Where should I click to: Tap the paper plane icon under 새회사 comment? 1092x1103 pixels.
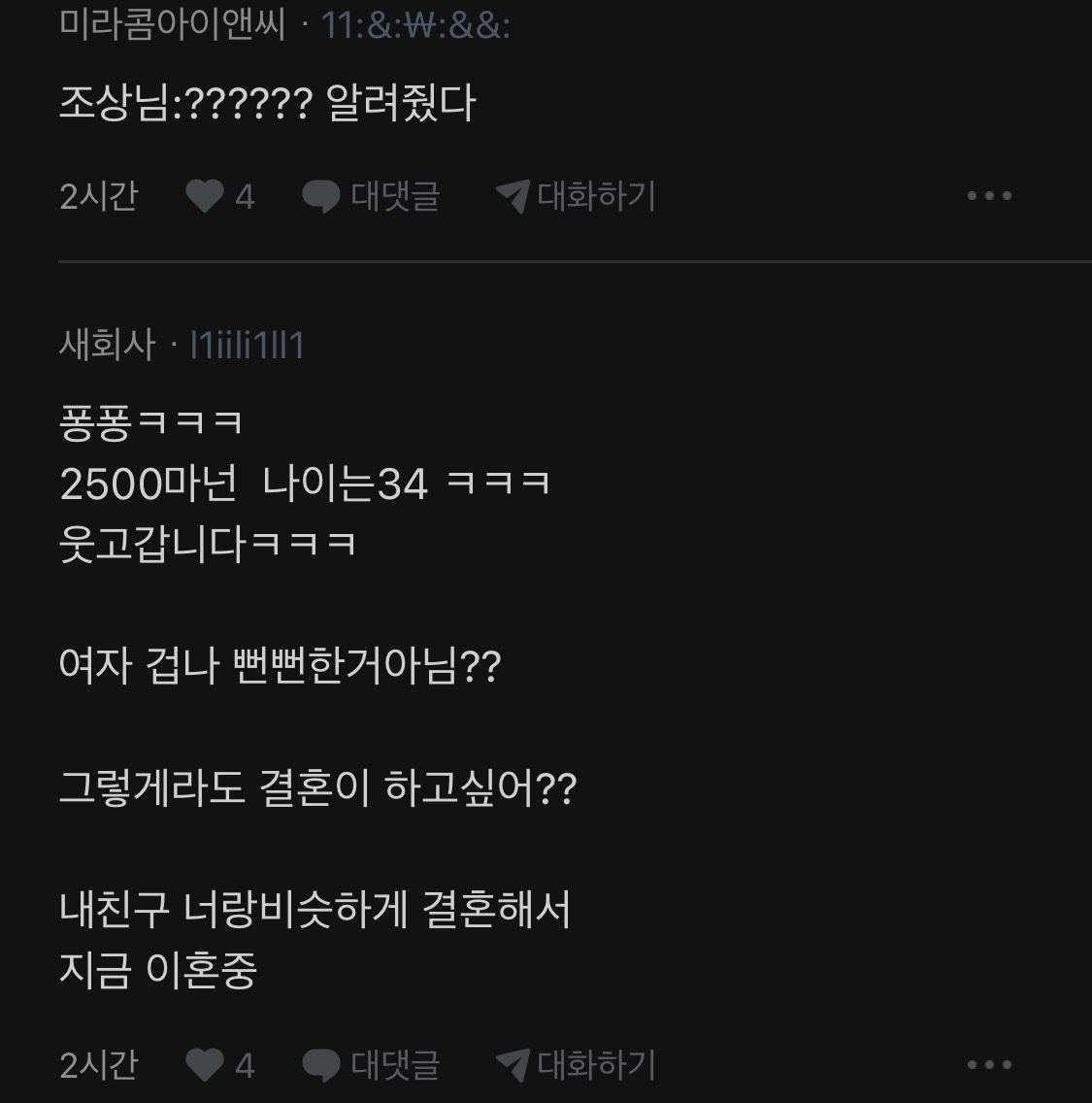(512, 1065)
